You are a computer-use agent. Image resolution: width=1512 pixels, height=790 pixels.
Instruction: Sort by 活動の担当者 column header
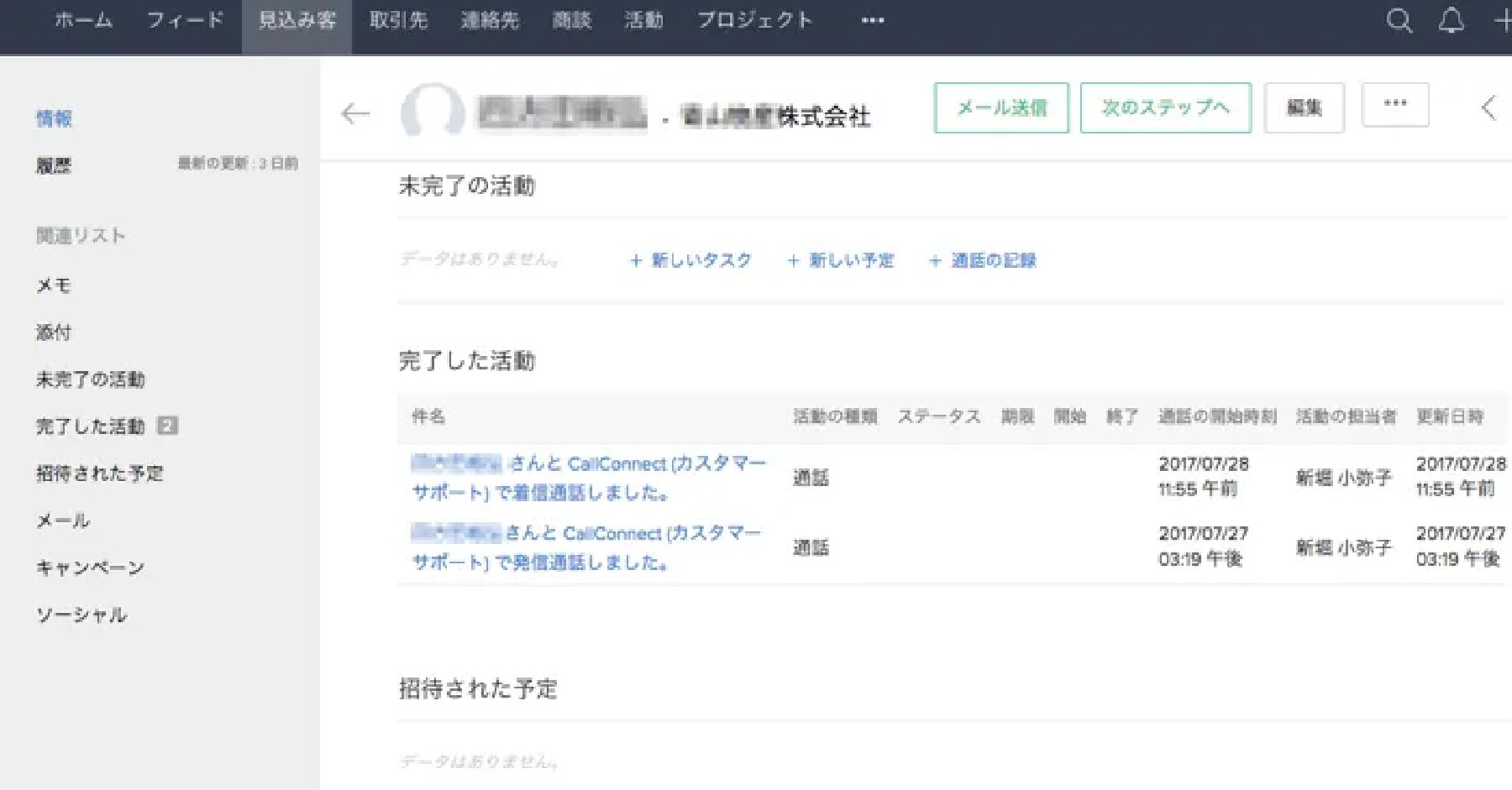(x=1347, y=416)
